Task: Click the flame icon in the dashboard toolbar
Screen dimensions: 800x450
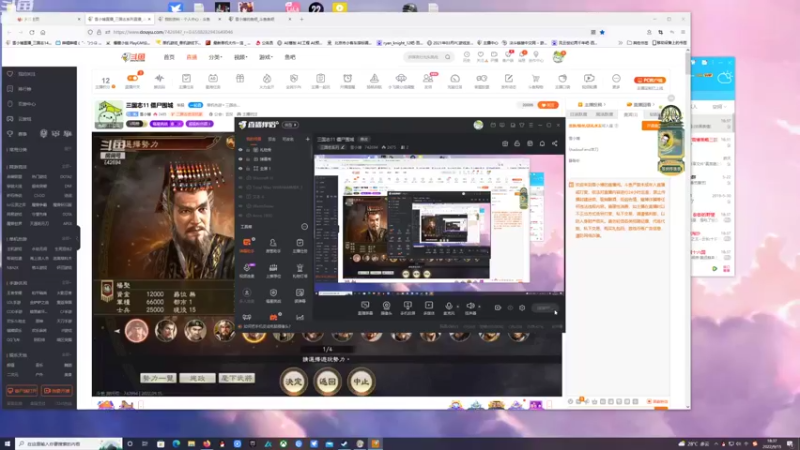Action: tap(267, 80)
